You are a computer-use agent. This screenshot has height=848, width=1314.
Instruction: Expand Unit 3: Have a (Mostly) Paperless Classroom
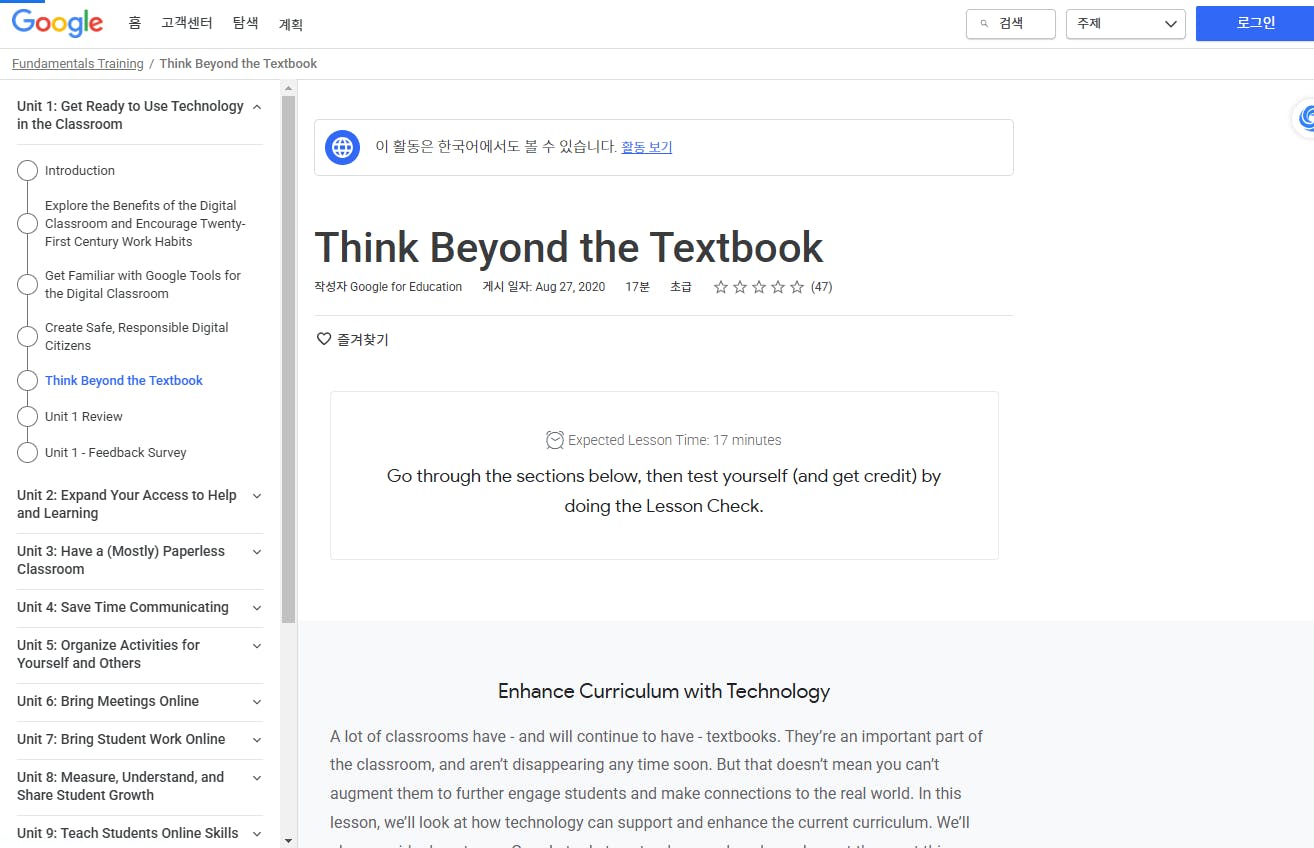[x=257, y=552]
